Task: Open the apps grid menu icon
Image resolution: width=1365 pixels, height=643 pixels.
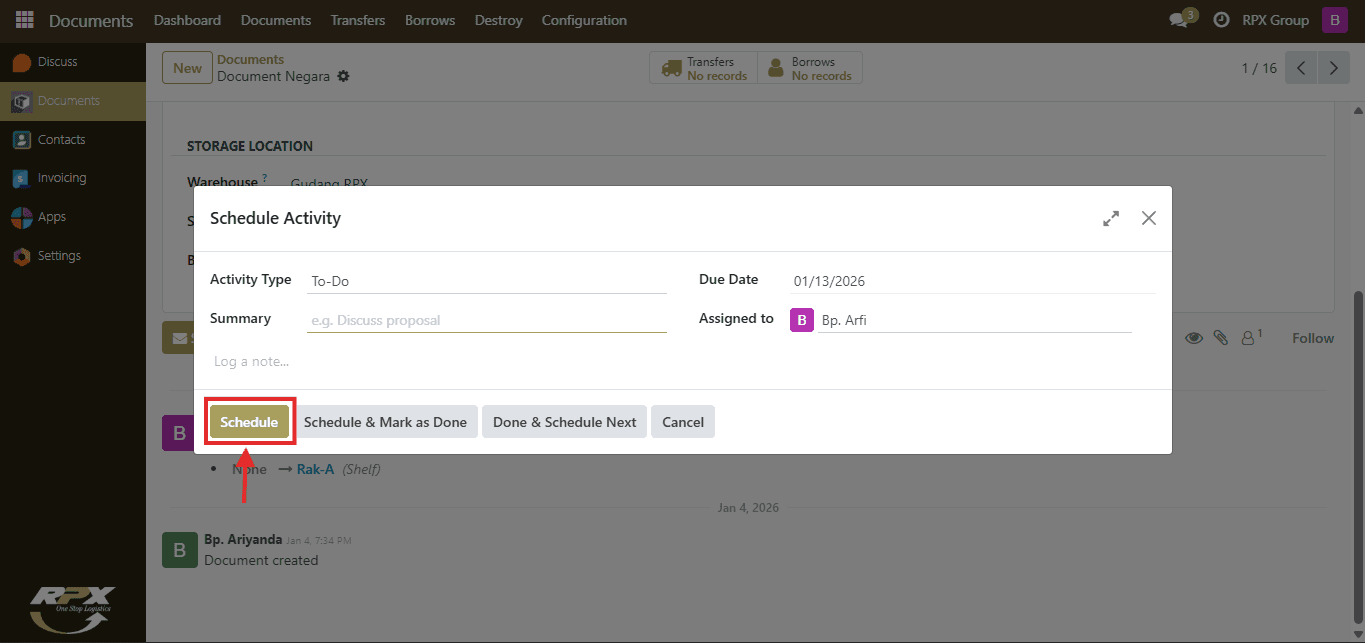Action: (x=24, y=20)
